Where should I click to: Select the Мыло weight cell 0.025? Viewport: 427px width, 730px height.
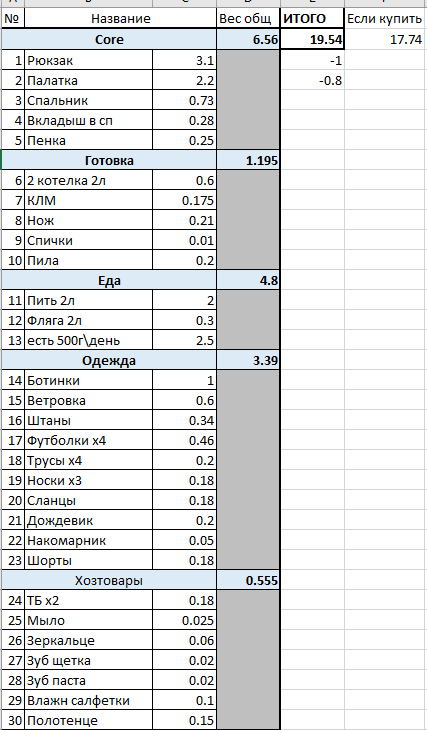[184, 621]
